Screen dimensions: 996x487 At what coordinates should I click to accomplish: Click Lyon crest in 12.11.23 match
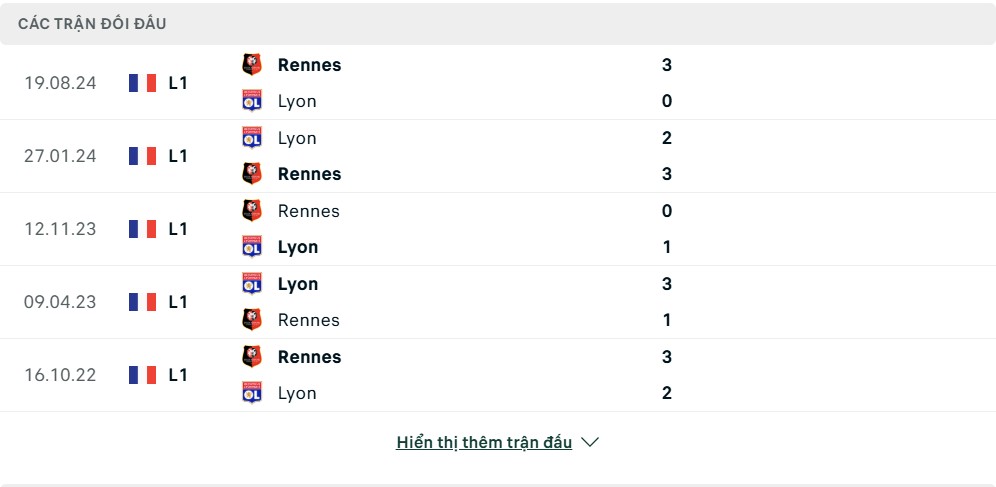252,247
